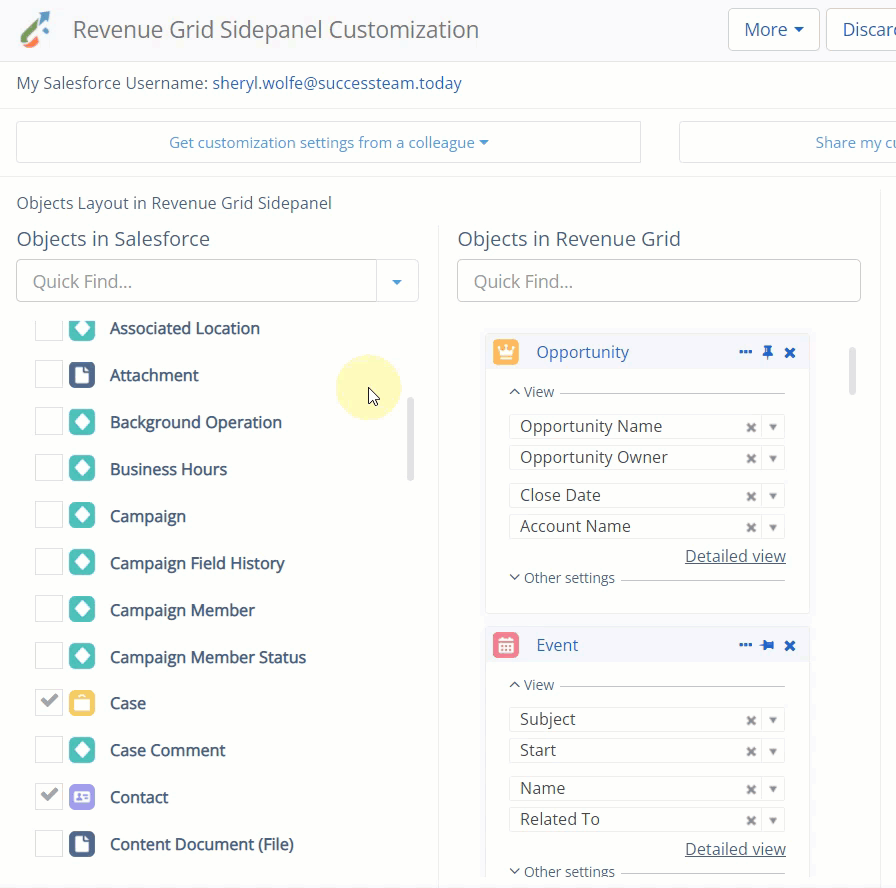Click the Contact card icon
This screenshot has height=888, width=896.
(82, 797)
